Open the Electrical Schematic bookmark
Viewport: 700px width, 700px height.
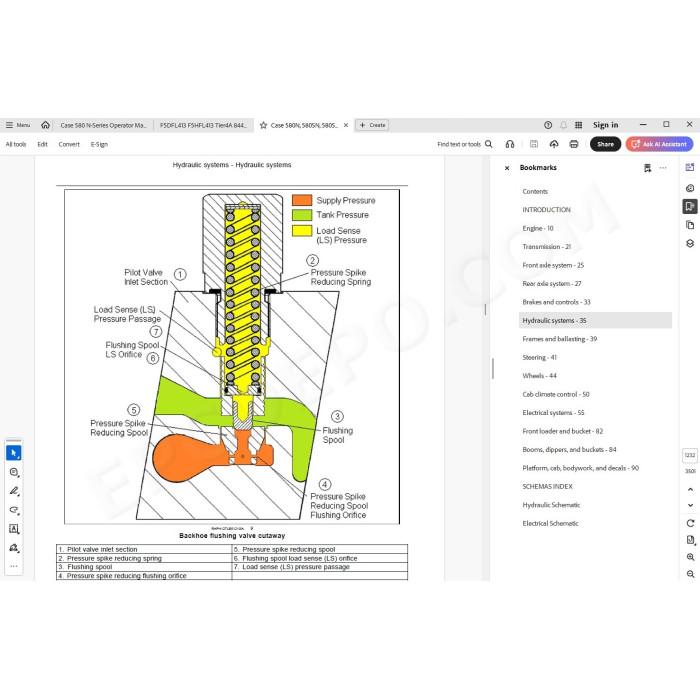click(x=550, y=523)
